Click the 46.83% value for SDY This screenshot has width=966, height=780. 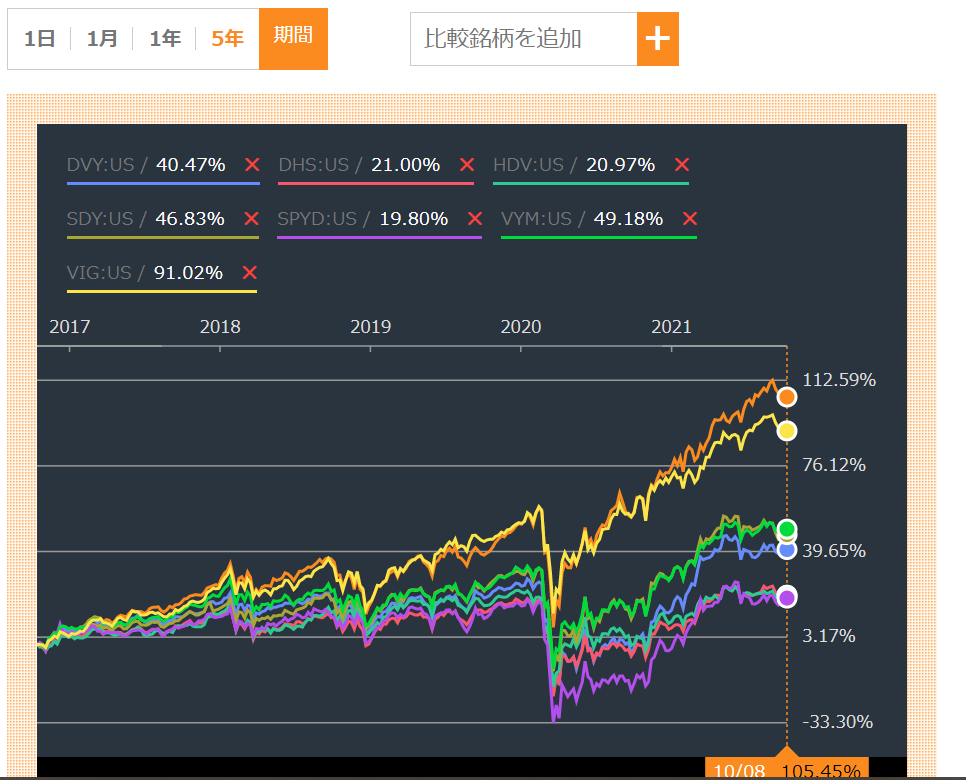(190, 219)
